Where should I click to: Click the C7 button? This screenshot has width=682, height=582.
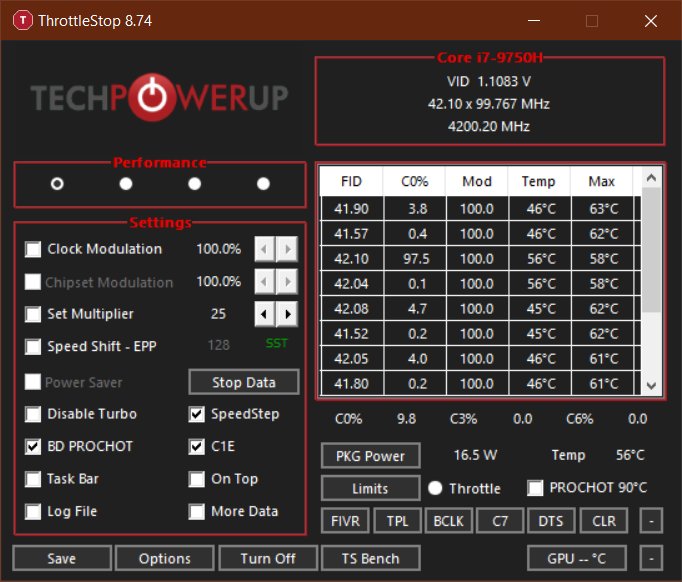(x=500, y=521)
